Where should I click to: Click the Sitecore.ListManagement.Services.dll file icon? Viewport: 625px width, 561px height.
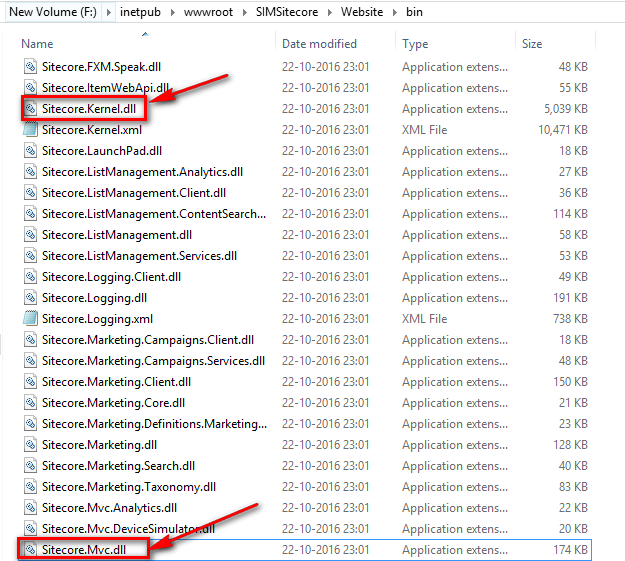(30, 256)
